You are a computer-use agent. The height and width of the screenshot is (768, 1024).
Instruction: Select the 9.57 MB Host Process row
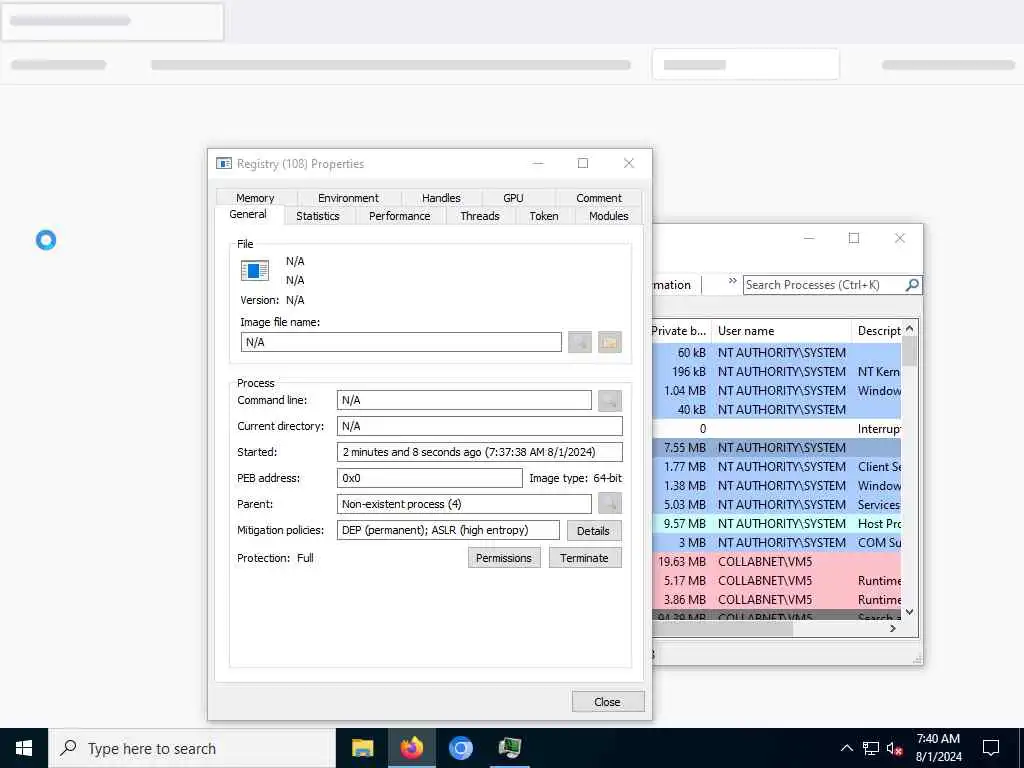(x=776, y=524)
